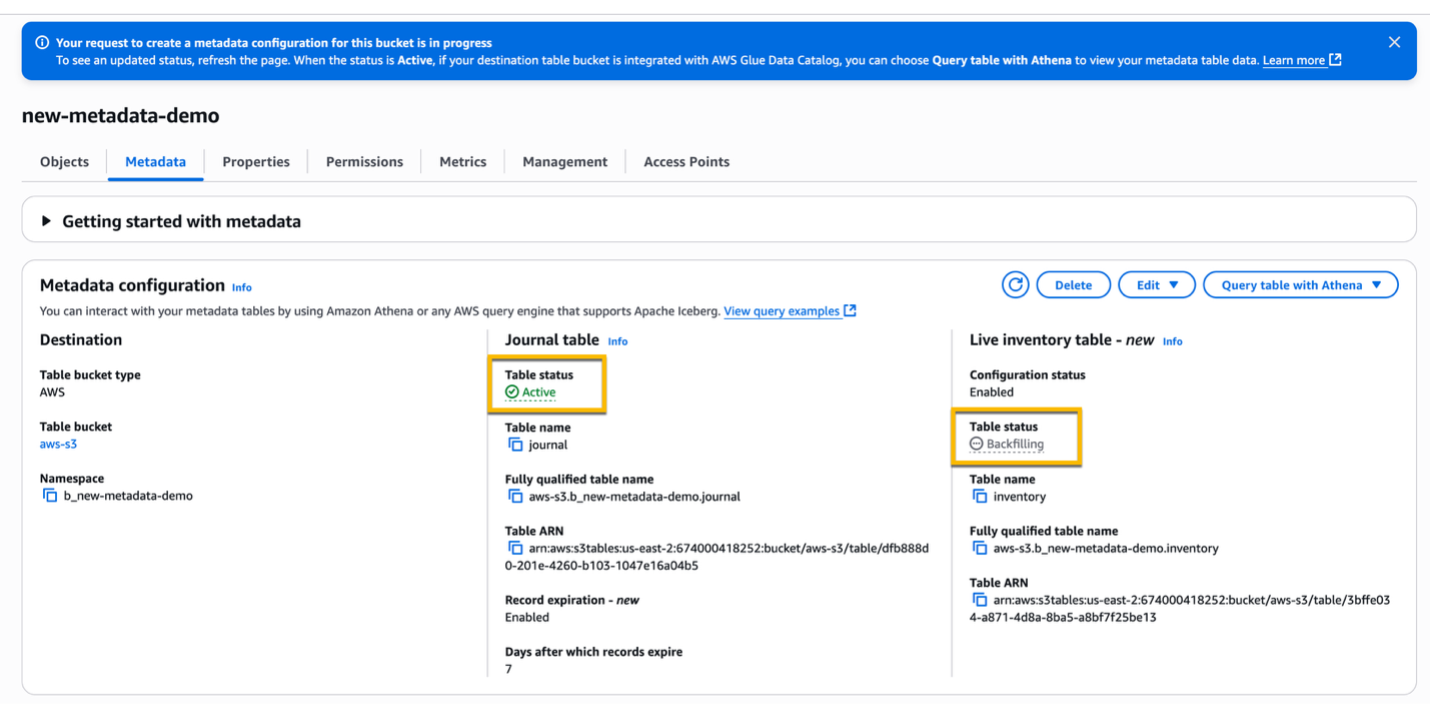Open the Edit dropdown menu
The image size is (1430, 708).
1156,284
